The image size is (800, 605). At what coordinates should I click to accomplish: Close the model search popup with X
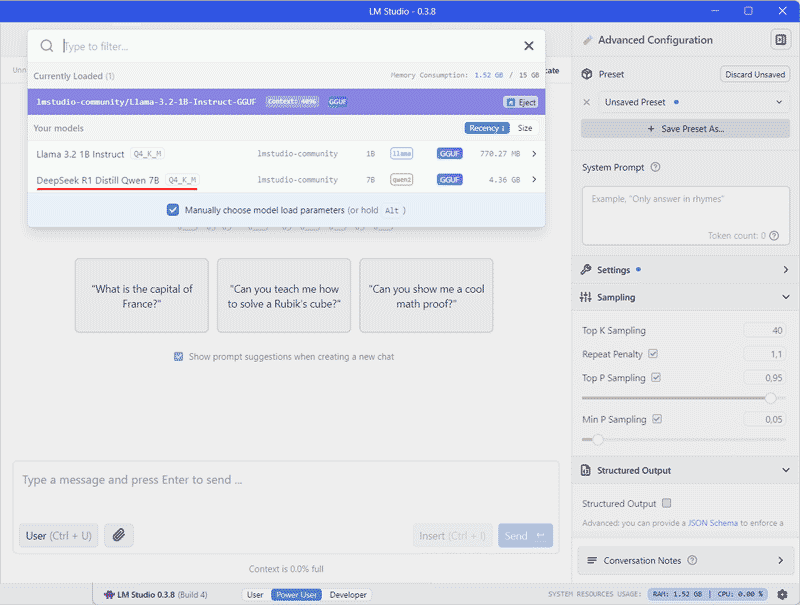[529, 46]
